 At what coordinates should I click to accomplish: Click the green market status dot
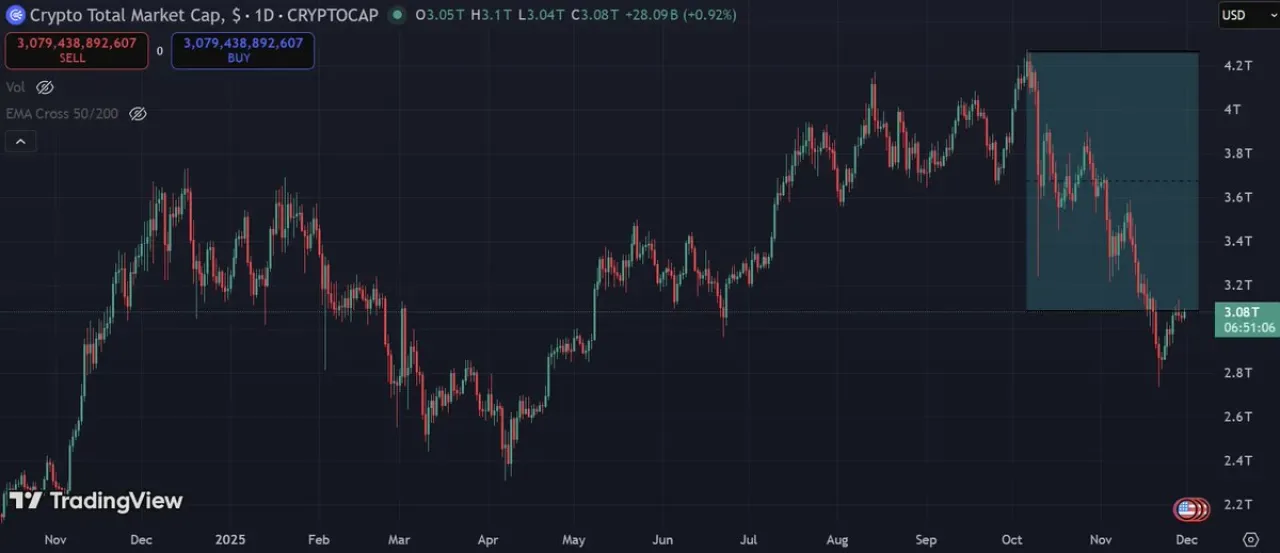(398, 15)
